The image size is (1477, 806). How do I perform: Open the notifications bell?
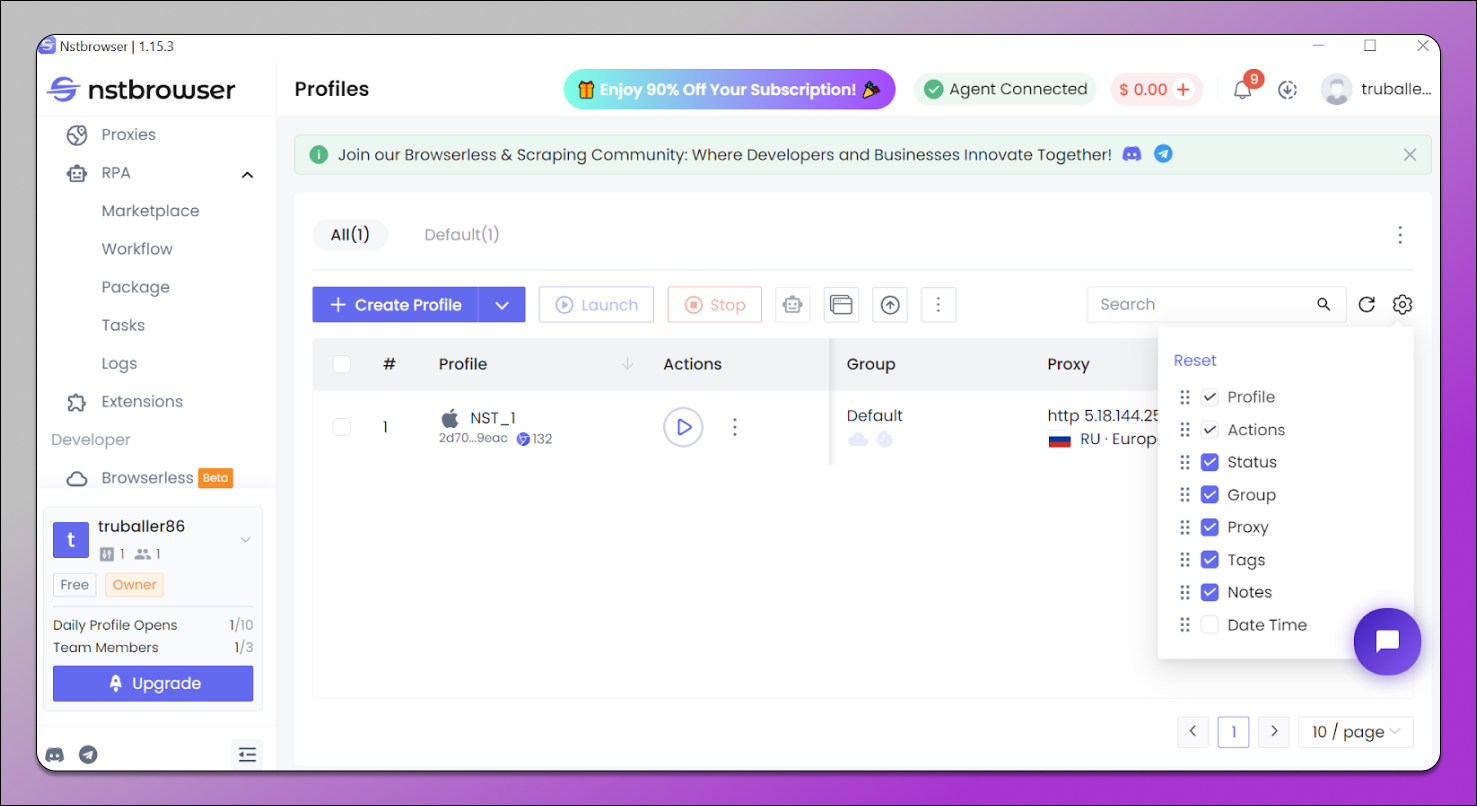(x=1242, y=89)
